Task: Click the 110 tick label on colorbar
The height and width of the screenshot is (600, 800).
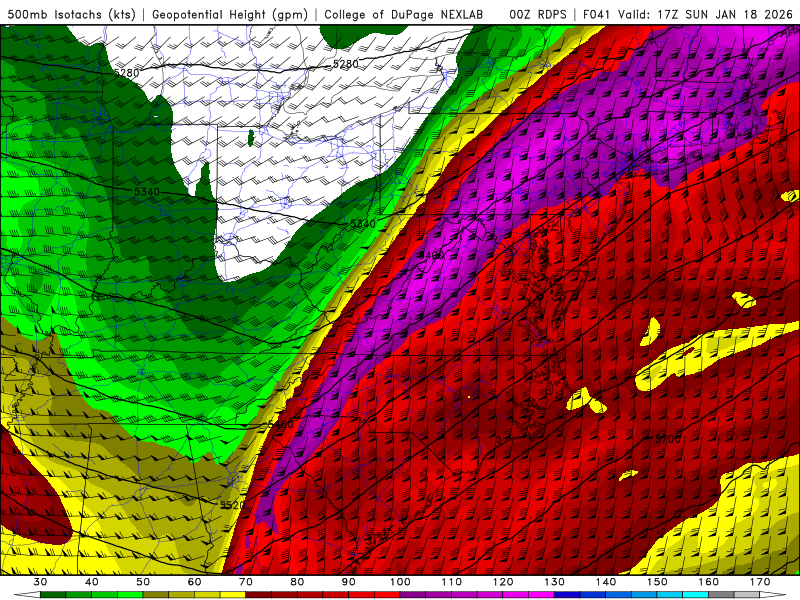Action: [x=452, y=582]
